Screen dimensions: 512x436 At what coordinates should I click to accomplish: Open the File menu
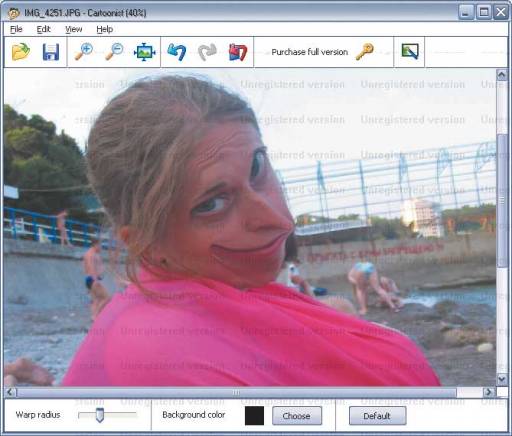pos(16,29)
